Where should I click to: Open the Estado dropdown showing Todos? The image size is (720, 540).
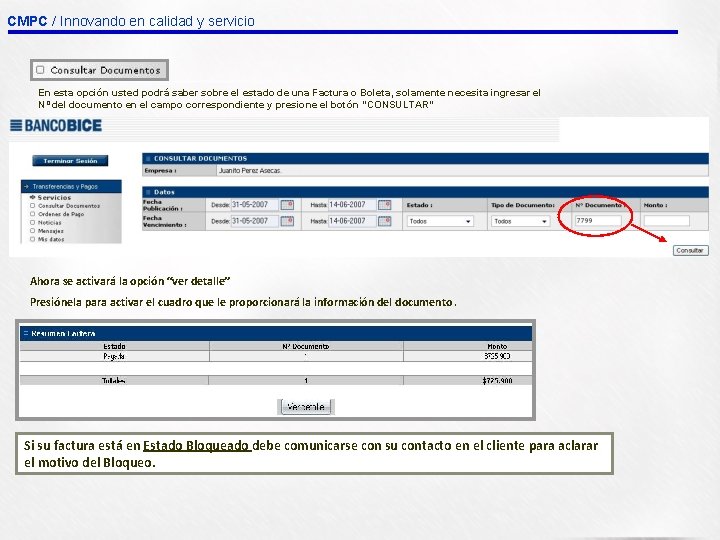(x=440, y=221)
